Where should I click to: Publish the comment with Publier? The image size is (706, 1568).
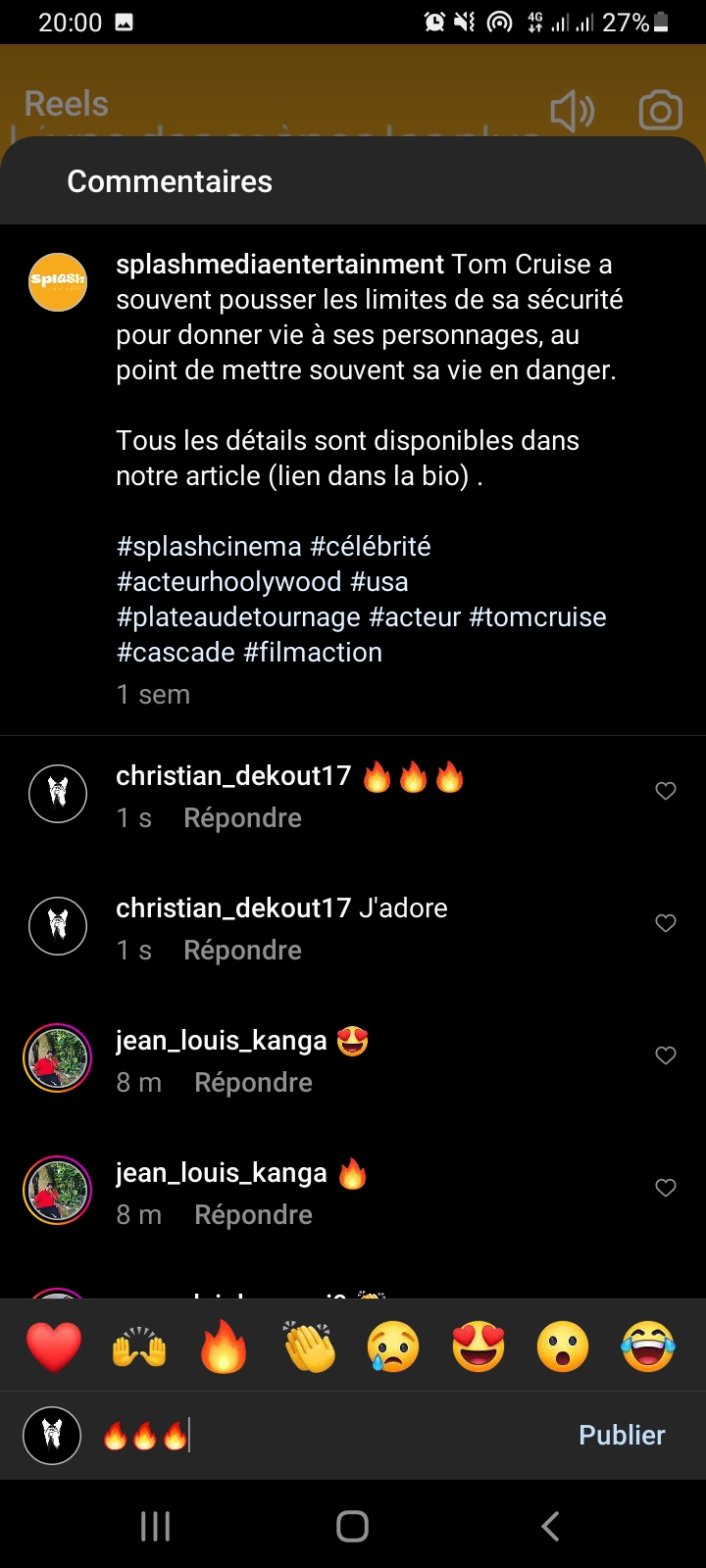point(622,1436)
